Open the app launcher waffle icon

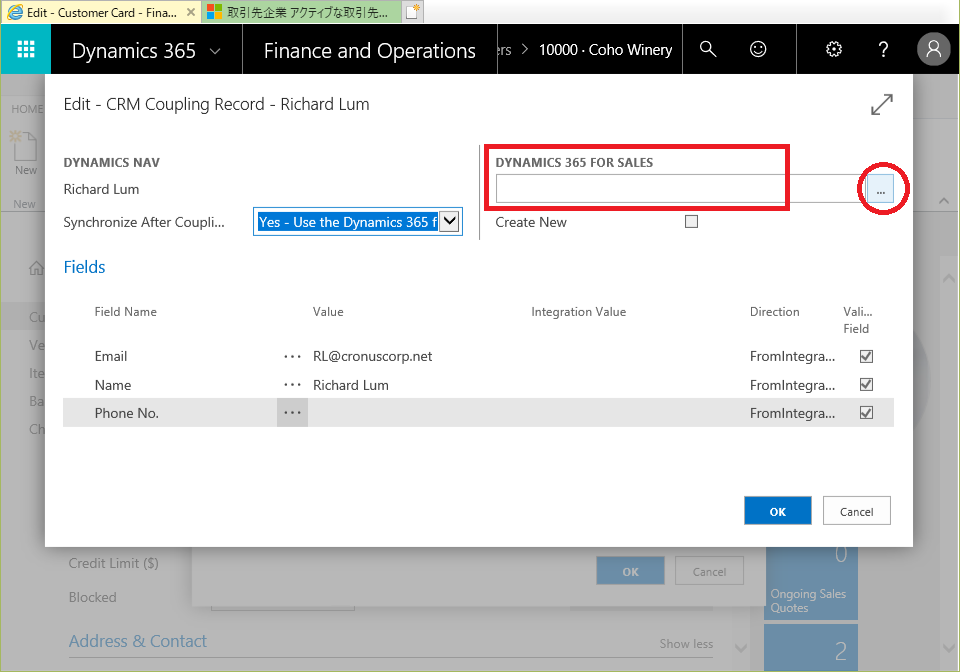(x=26, y=49)
